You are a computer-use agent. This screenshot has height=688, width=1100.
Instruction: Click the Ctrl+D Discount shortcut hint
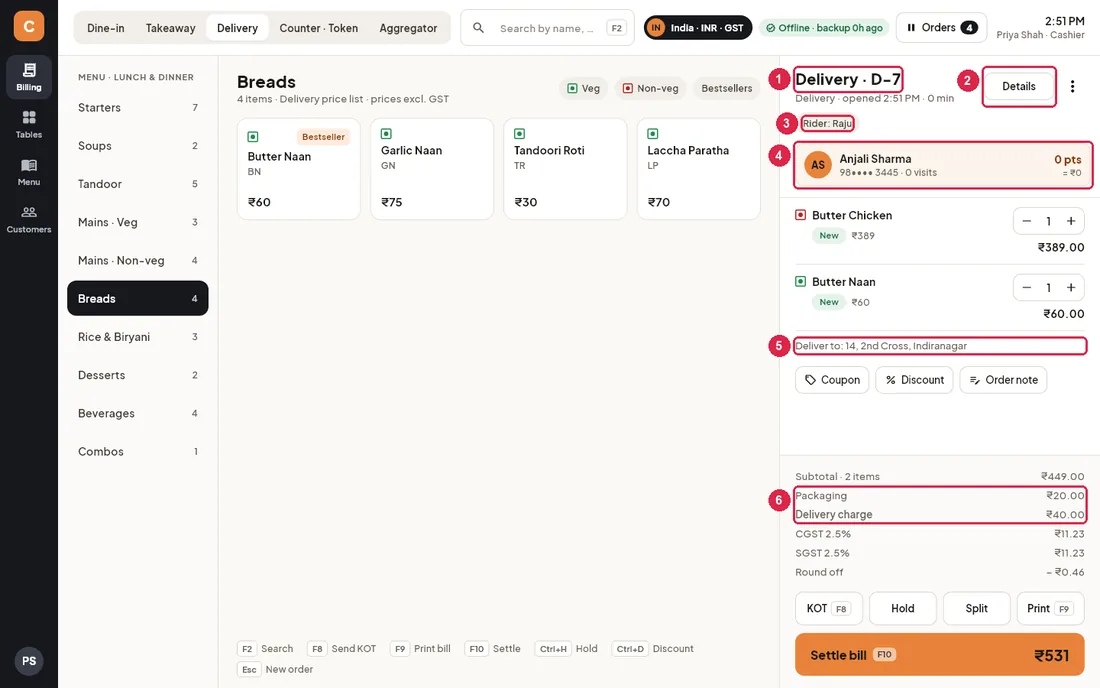click(652, 649)
